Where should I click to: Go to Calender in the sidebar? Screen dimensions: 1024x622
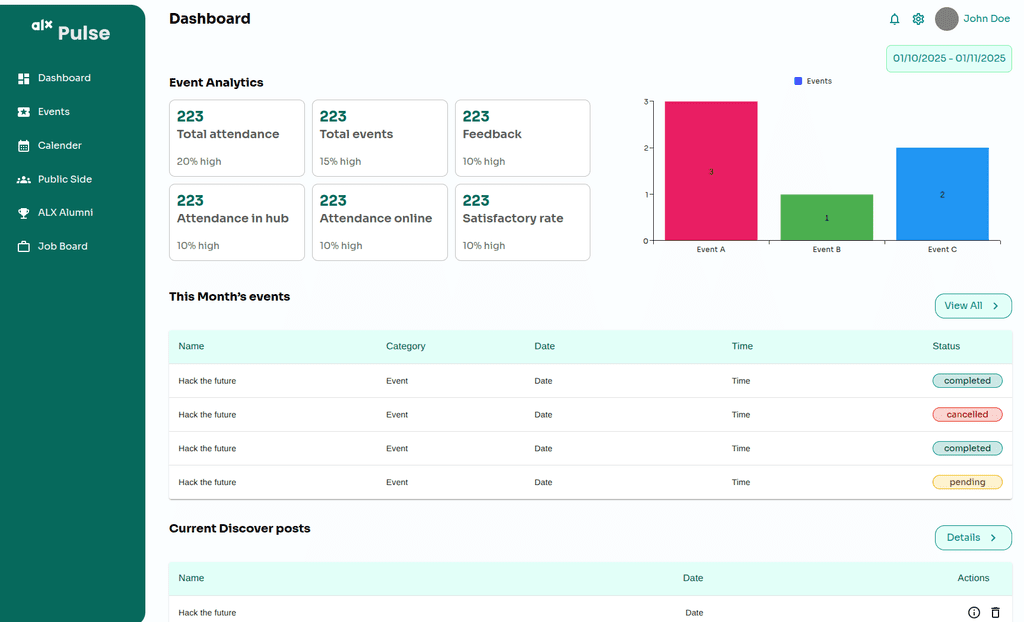[x=60, y=146]
